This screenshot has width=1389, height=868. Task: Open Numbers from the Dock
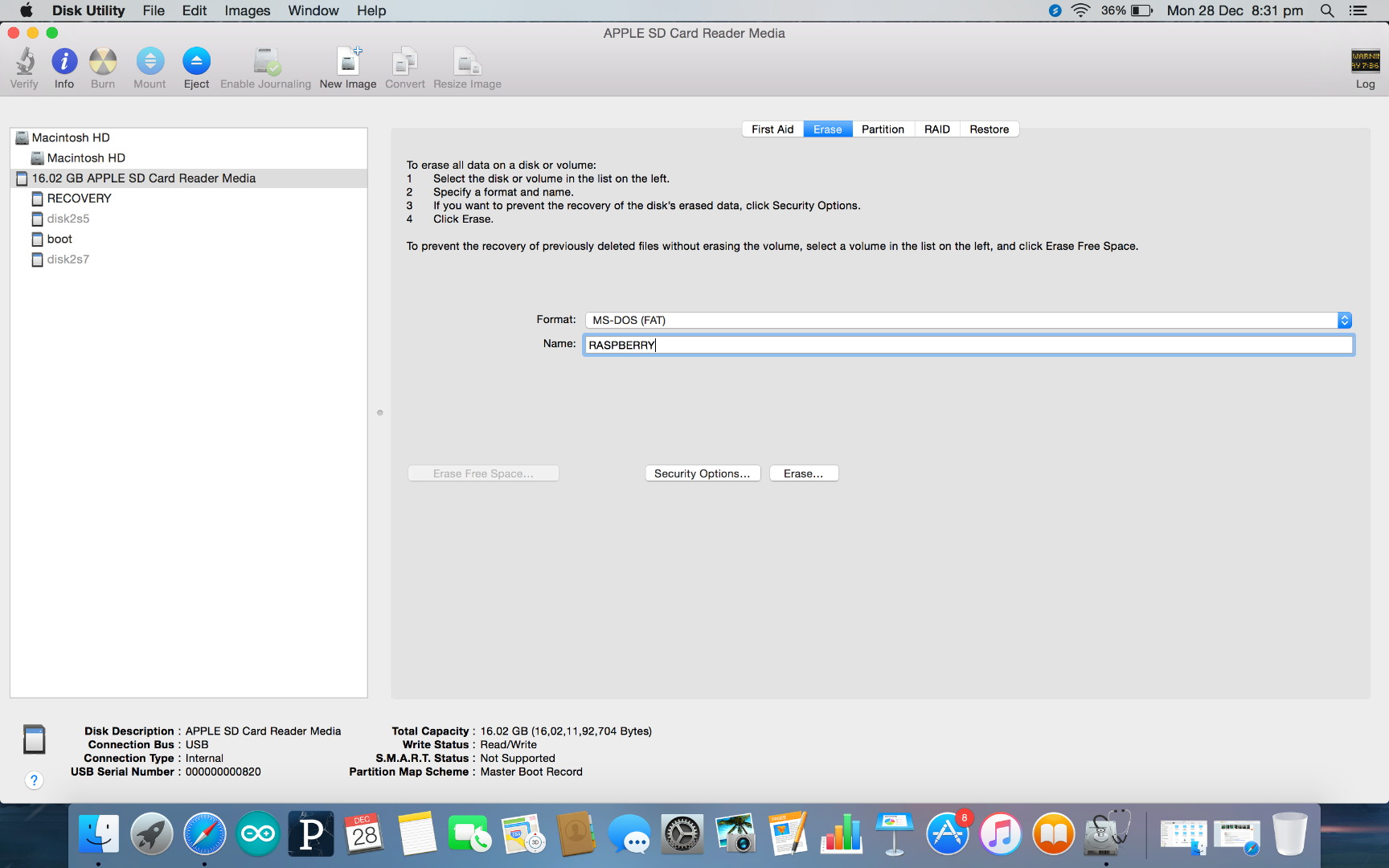click(842, 833)
